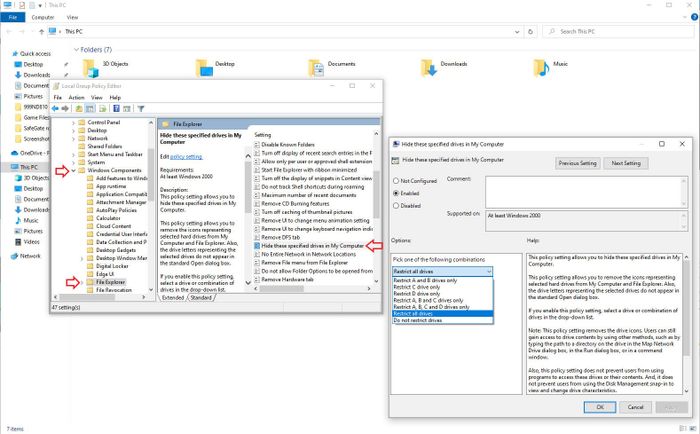Select the Enabled radio button
Screen dimensions: 700x434
[x=396, y=193]
